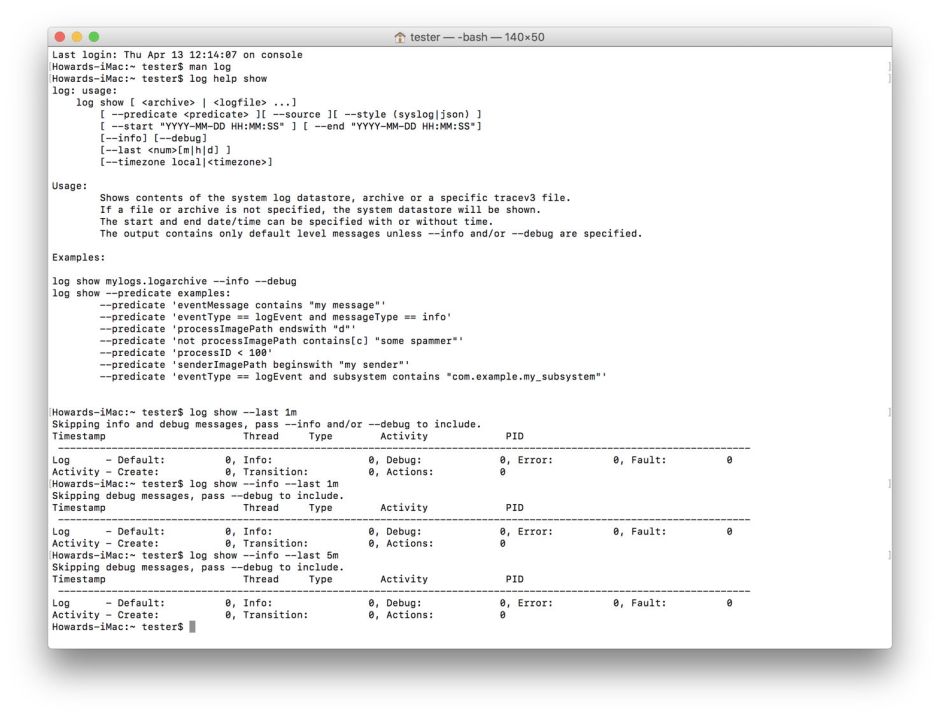Click the '[--last <num>[m|h|d] ]' option line
The width and height of the screenshot is (940, 717).
166,150
